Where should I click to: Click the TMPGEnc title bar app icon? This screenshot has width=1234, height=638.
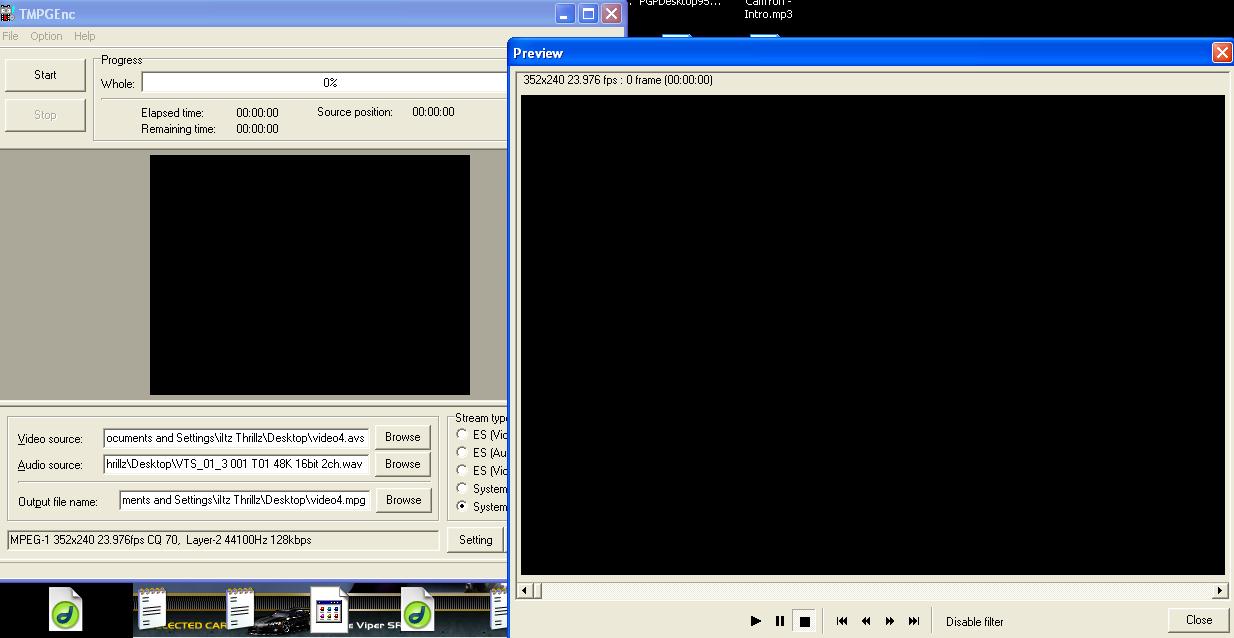(7, 14)
